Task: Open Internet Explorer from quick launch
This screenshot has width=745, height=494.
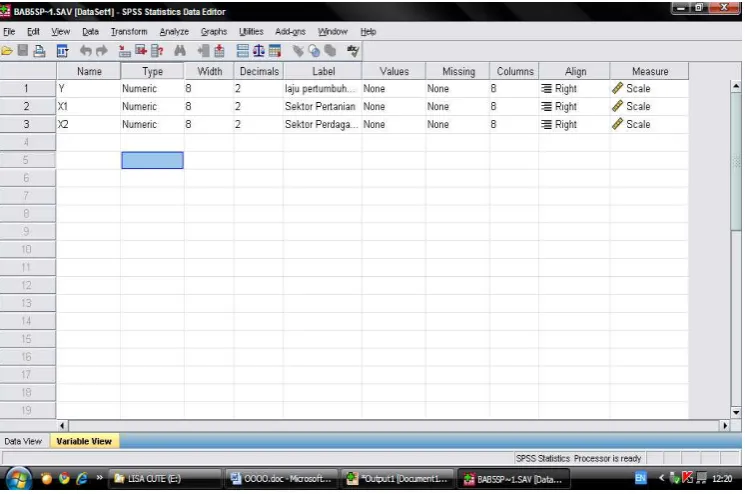Action: [x=82, y=478]
